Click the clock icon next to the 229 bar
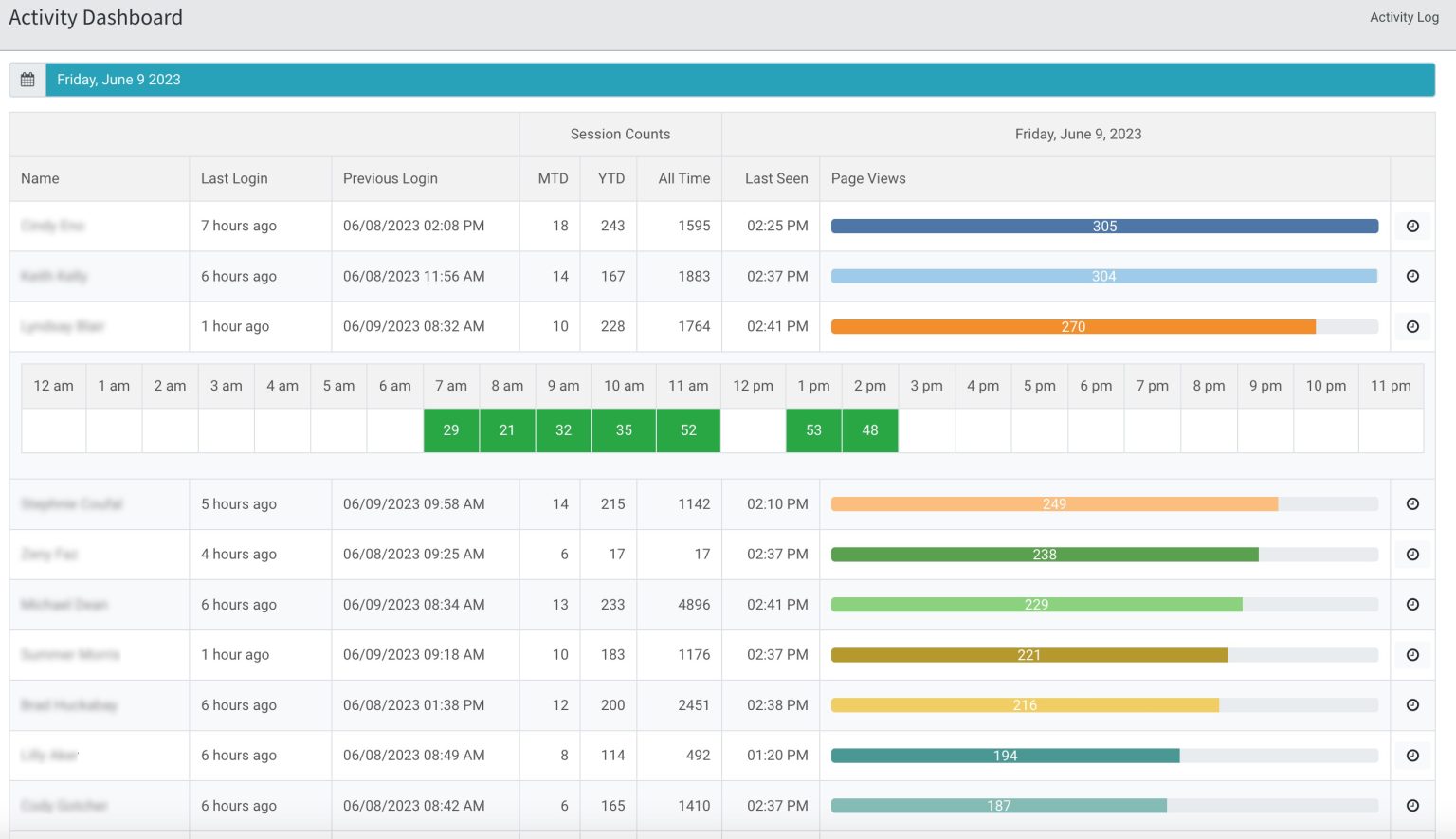Viewport: 1456px width, 839px height. click(1412, 604)
